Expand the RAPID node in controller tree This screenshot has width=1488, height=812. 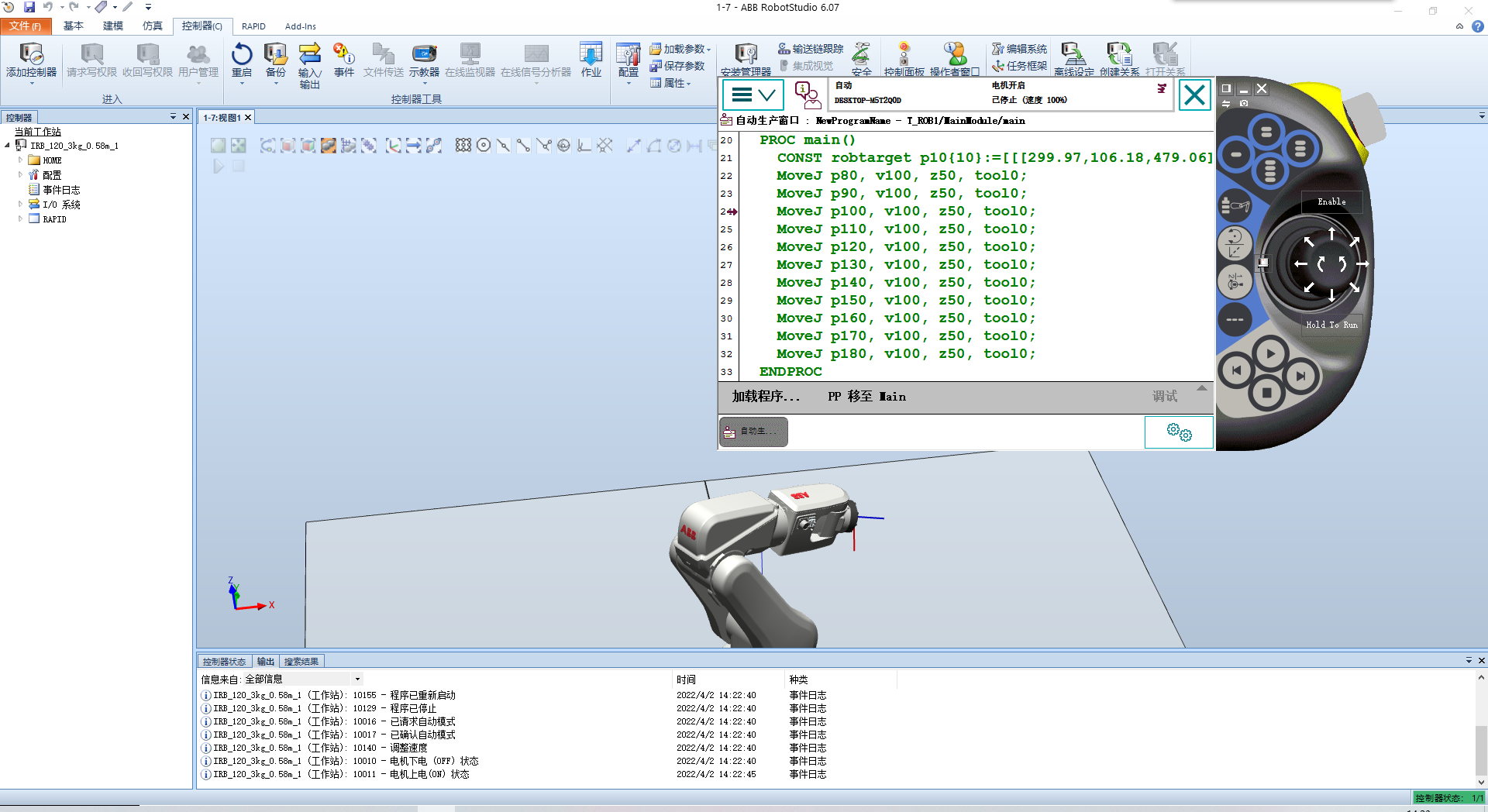(x=21, y=218)
